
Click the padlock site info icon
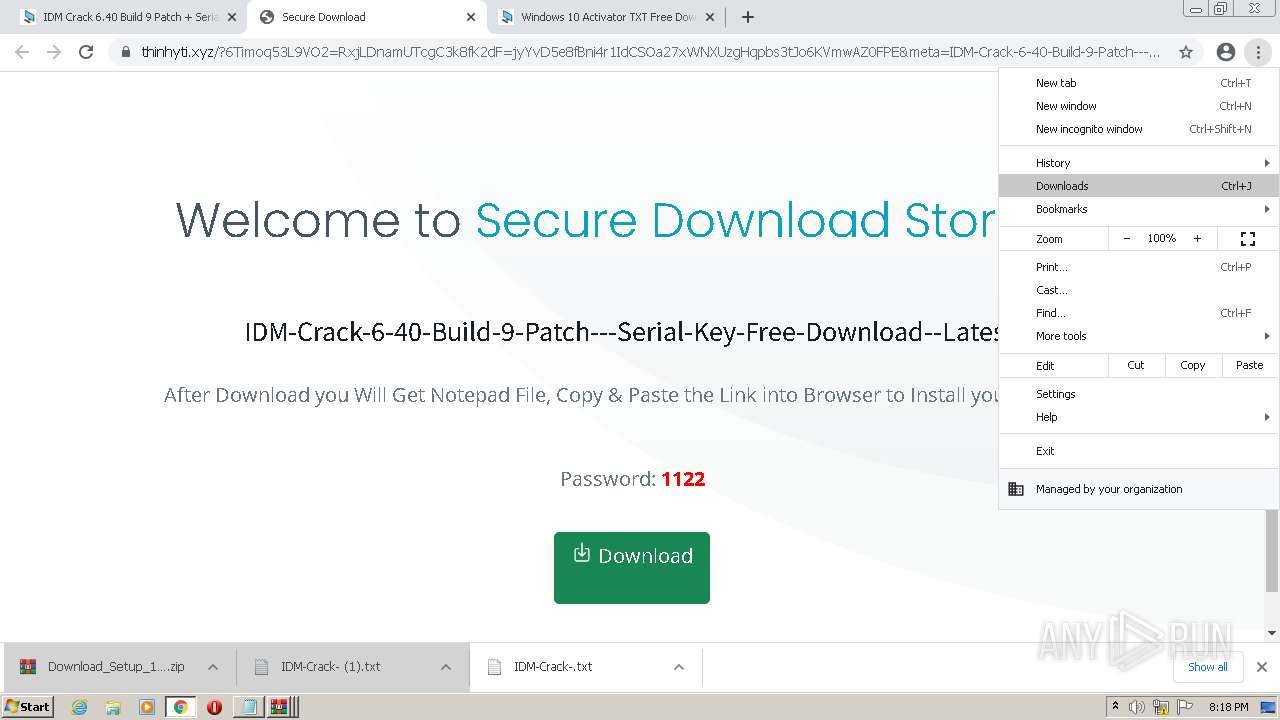click(126, 52)
